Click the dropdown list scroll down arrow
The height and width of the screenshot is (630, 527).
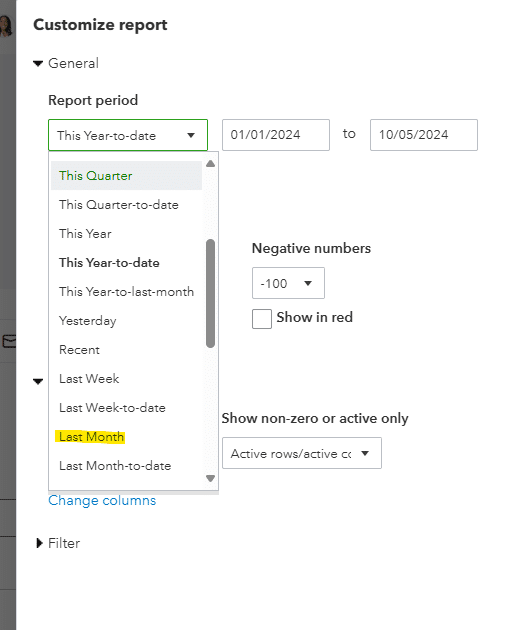pos(210,478)
